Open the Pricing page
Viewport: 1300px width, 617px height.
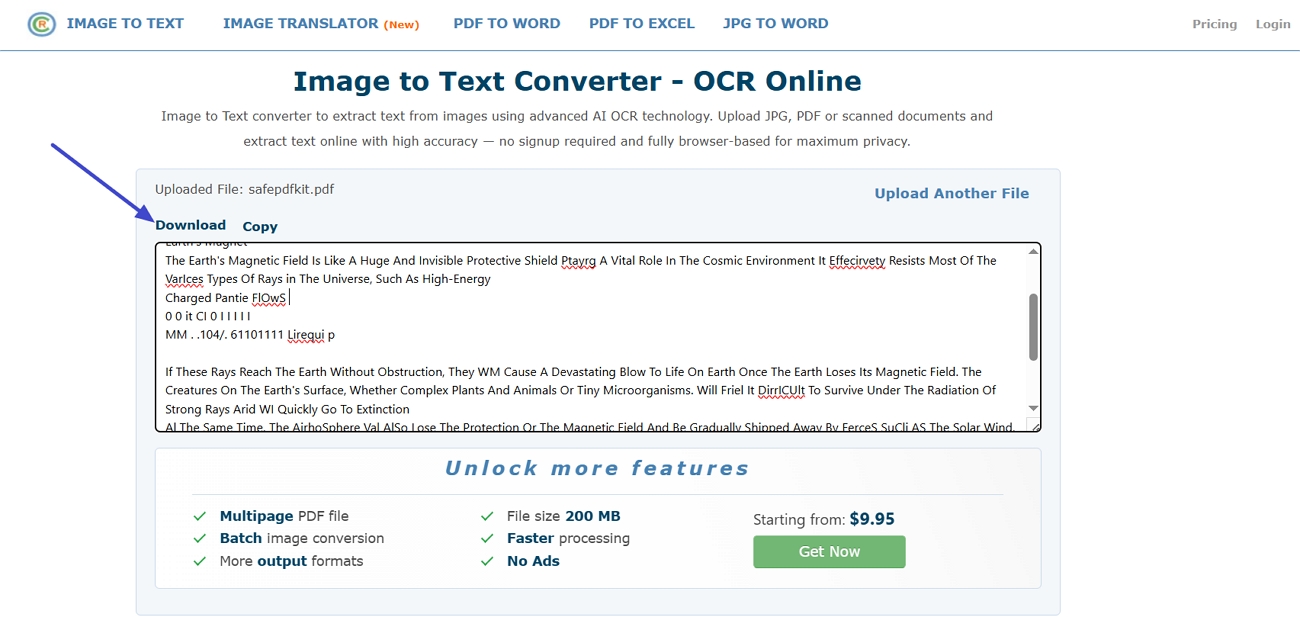coord(1214,24)
